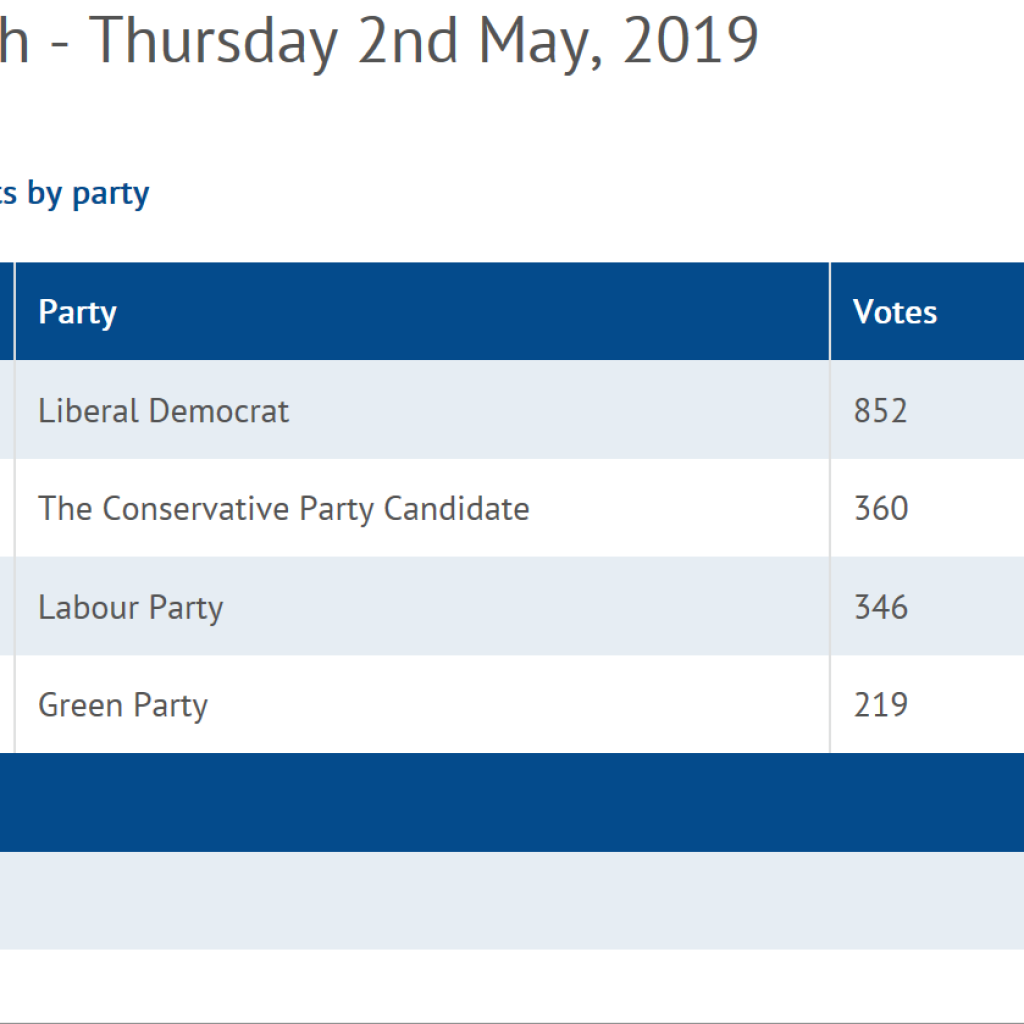
Task: Click the Green Party cell
Action: tap(422, 705)
